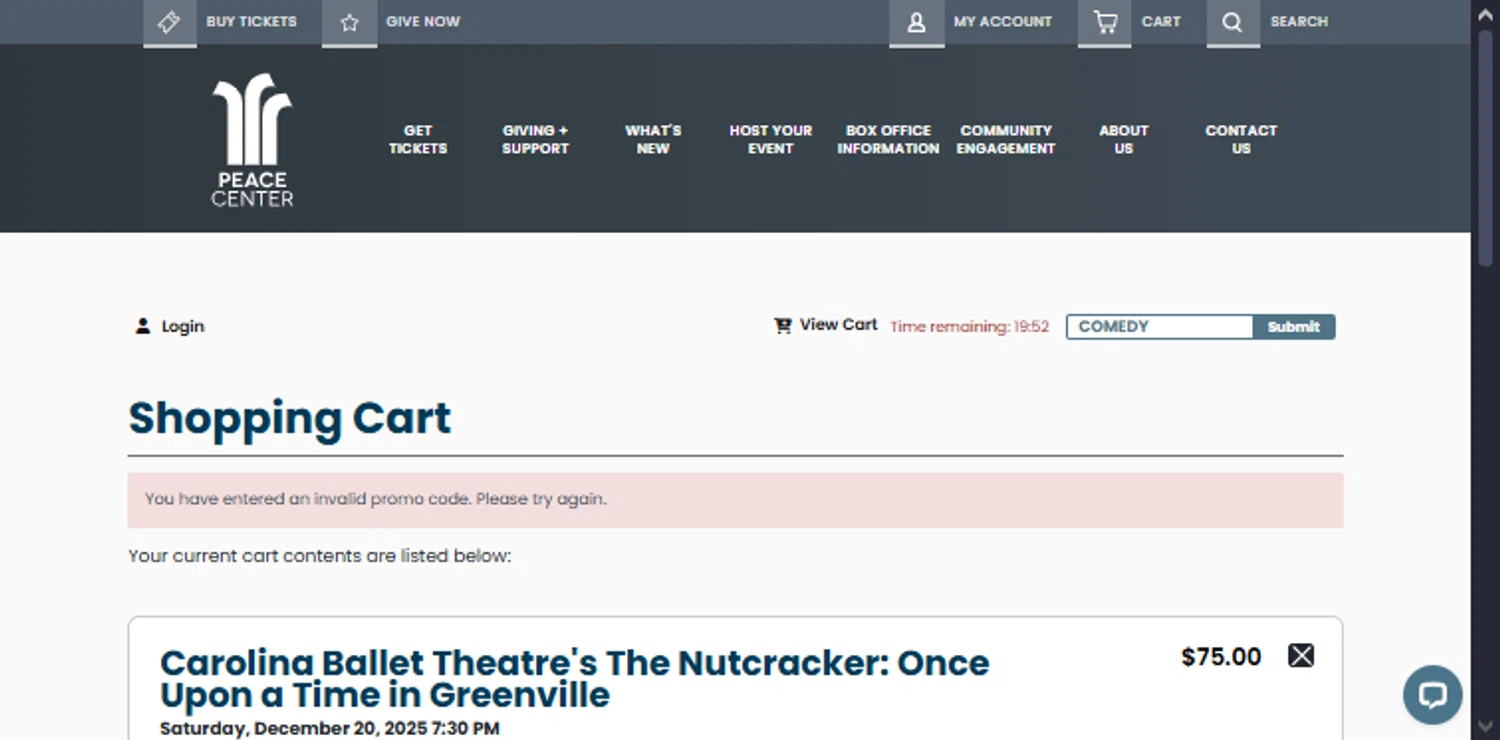This screenshot has width=1500, height=740.
Task: Open the Contact Us menu
Action: pos(1241,139)
